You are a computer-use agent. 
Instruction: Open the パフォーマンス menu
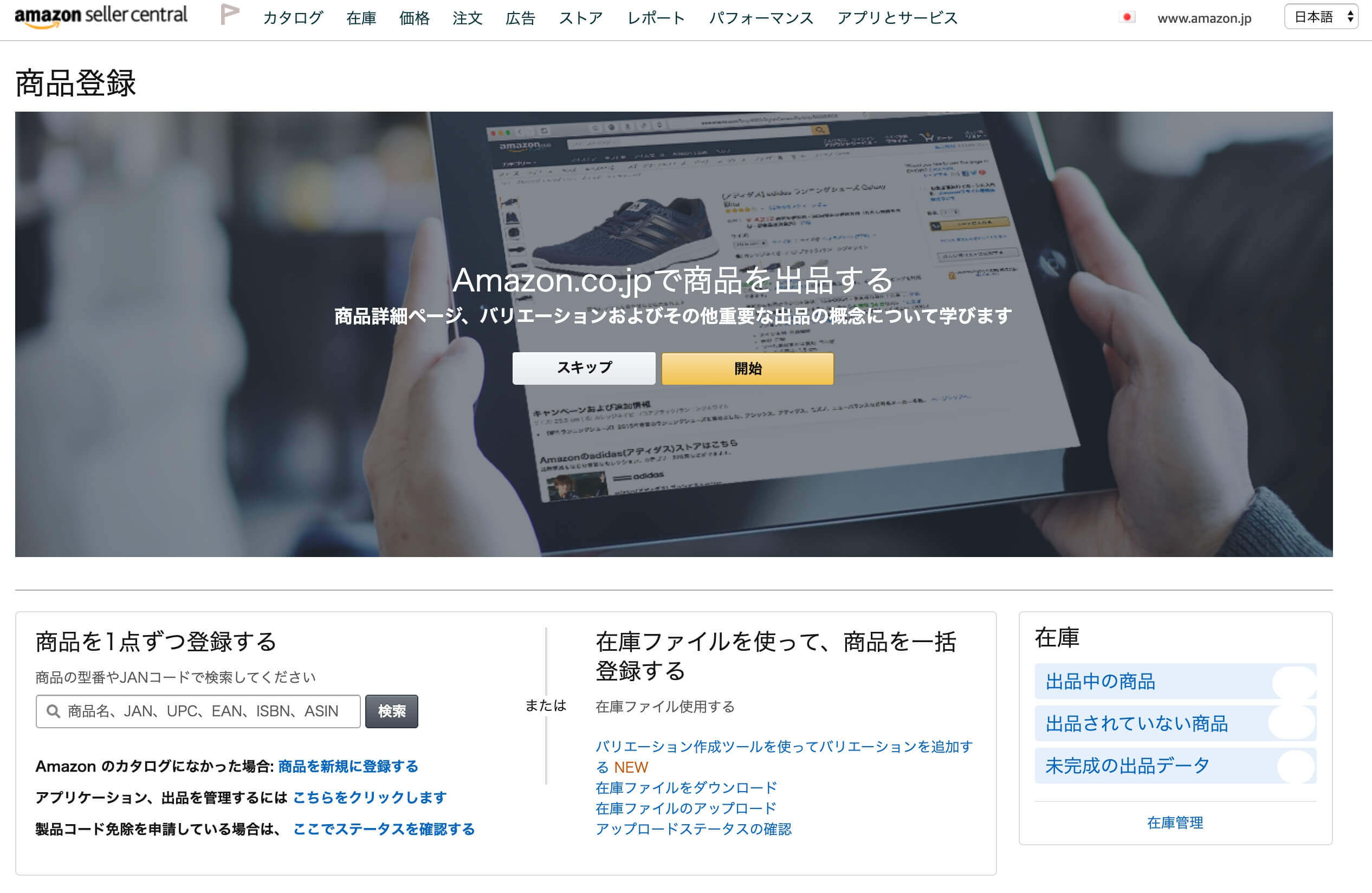761,18
